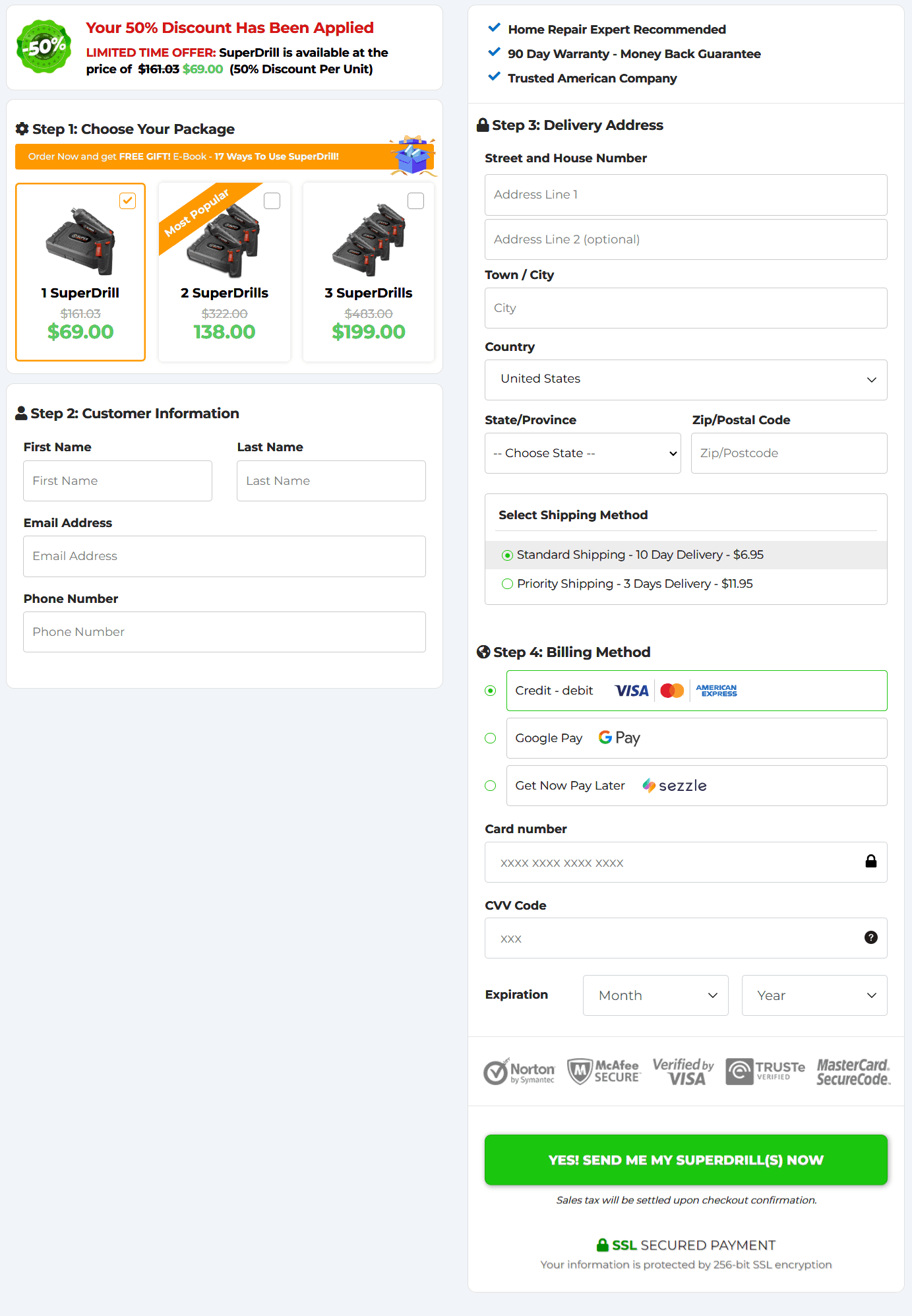
Task: Open the expiration Year dropdown
Action: 814,995
